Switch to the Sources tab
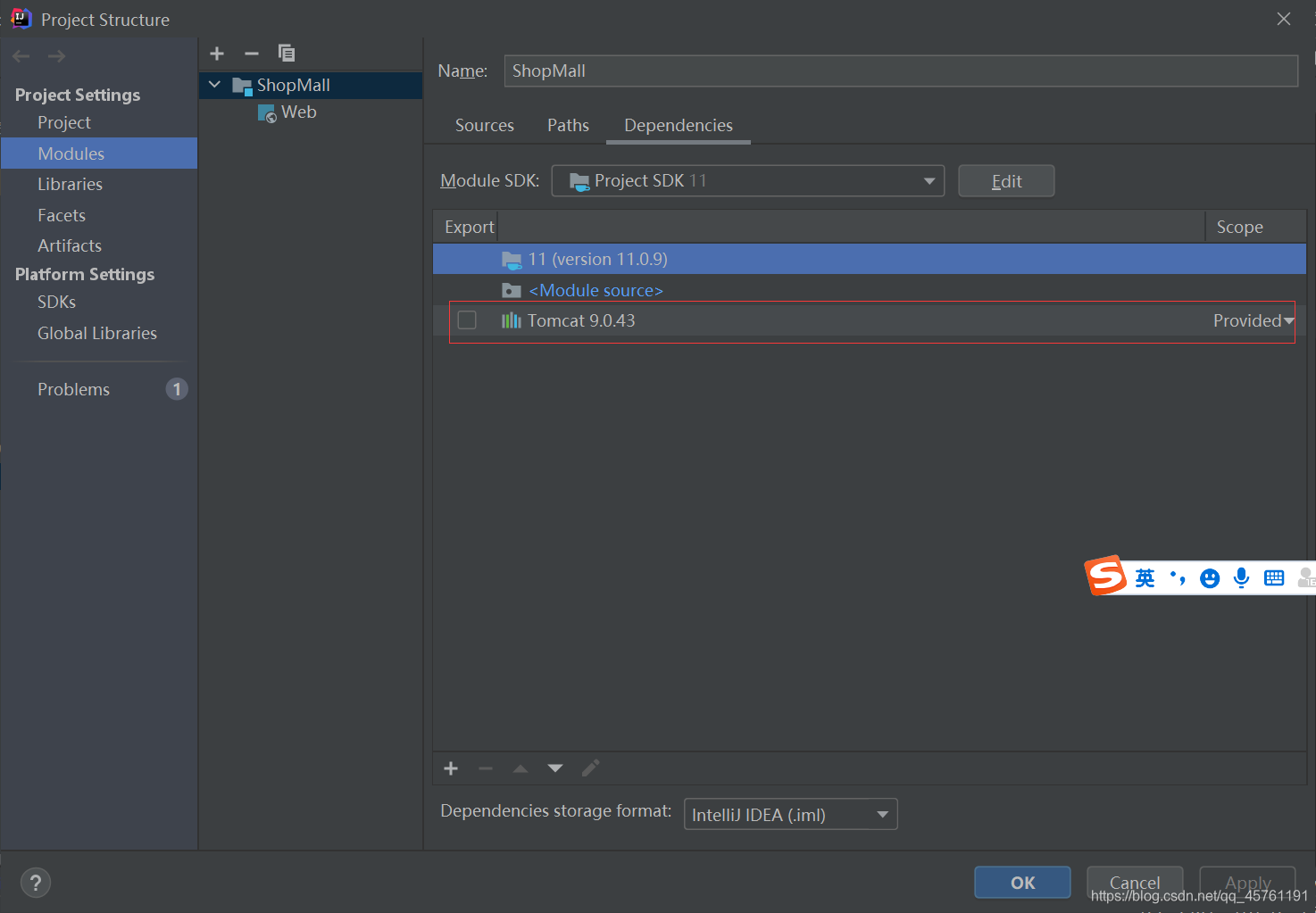Screen dimensions: 1316x913 [485, 125]
